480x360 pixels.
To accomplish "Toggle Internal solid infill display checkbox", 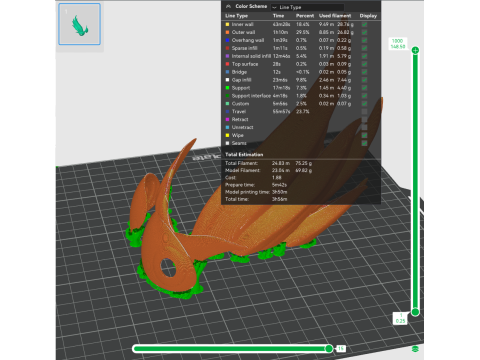I will pyautogui.click(x=364, y=56).
